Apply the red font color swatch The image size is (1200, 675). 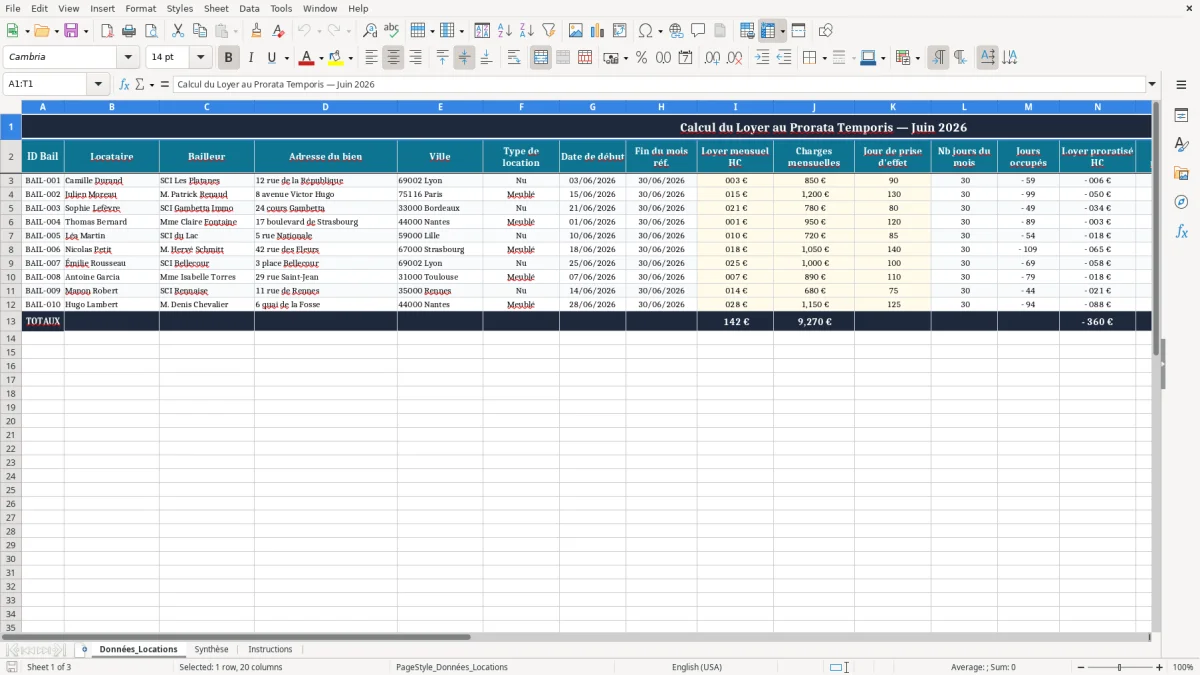(306, 58)
